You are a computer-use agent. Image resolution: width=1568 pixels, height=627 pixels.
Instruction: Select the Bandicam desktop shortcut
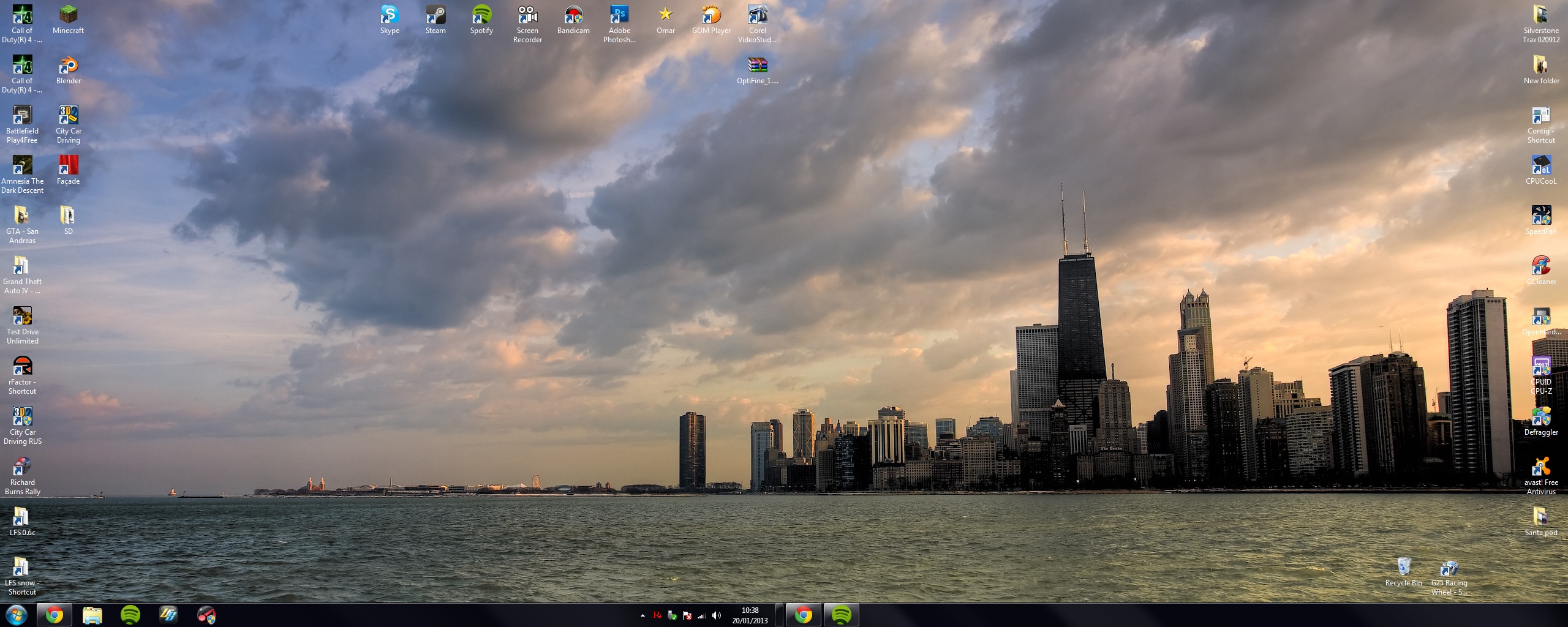(573, 20)
